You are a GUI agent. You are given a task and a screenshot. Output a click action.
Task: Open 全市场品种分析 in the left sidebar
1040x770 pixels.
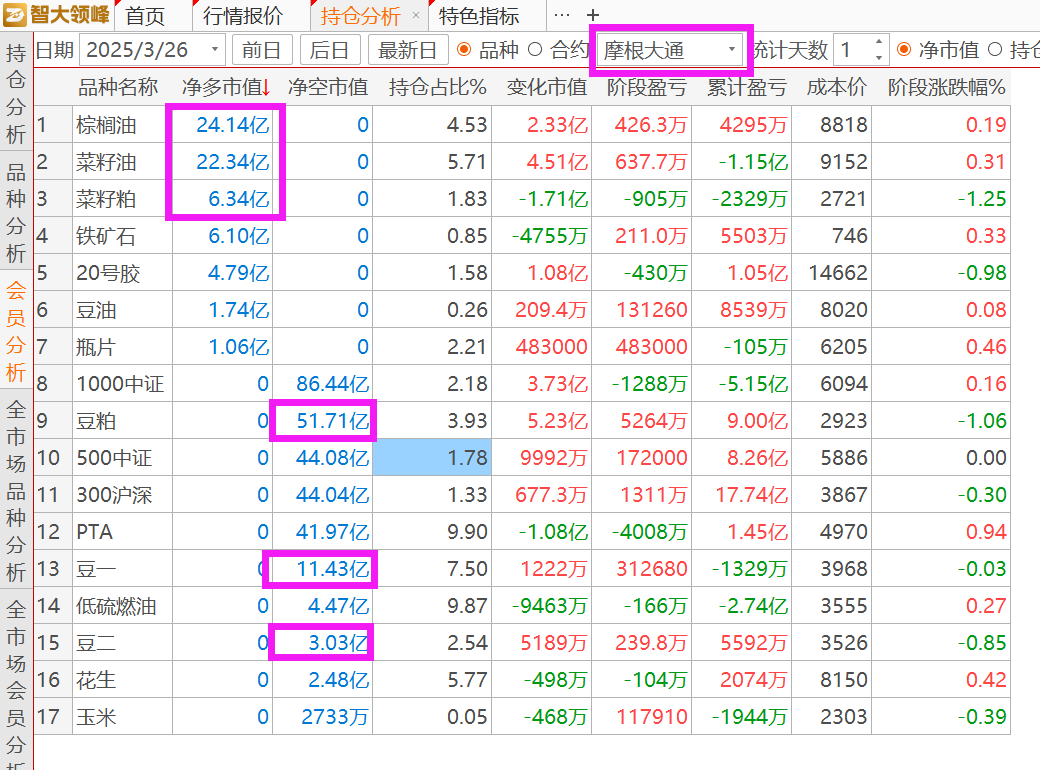pos(16,491)
